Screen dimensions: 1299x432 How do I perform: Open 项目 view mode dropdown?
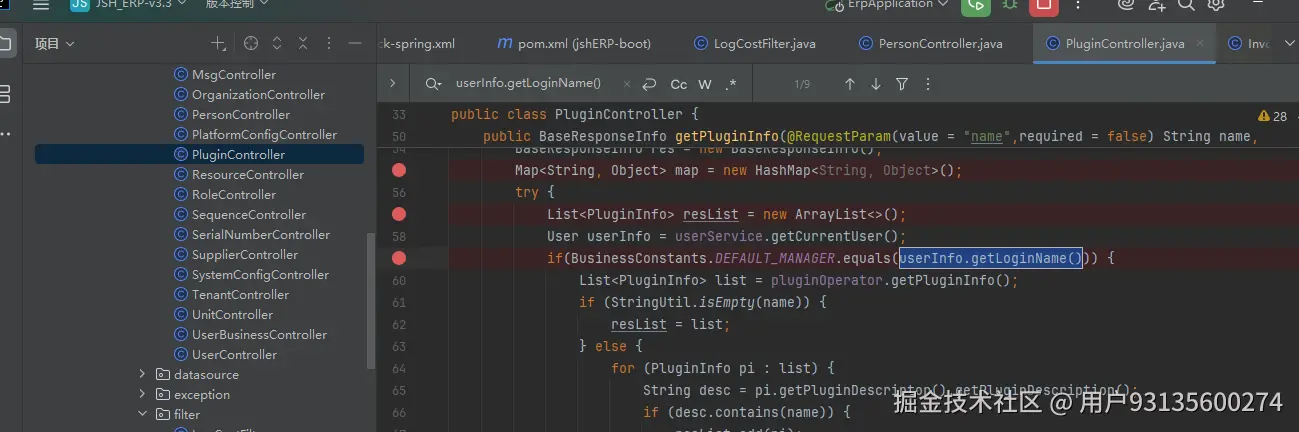[55, 43]
